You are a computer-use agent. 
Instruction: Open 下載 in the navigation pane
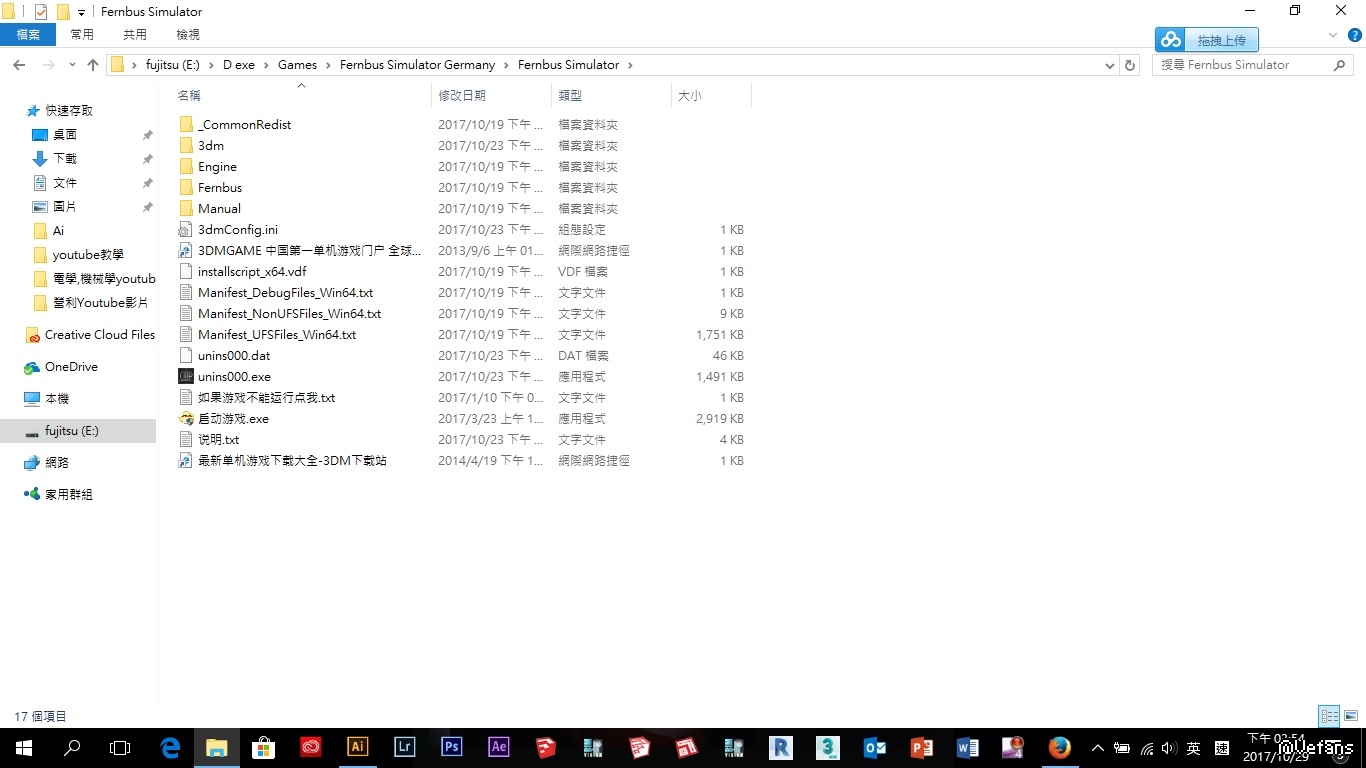(x=65, y=159)
